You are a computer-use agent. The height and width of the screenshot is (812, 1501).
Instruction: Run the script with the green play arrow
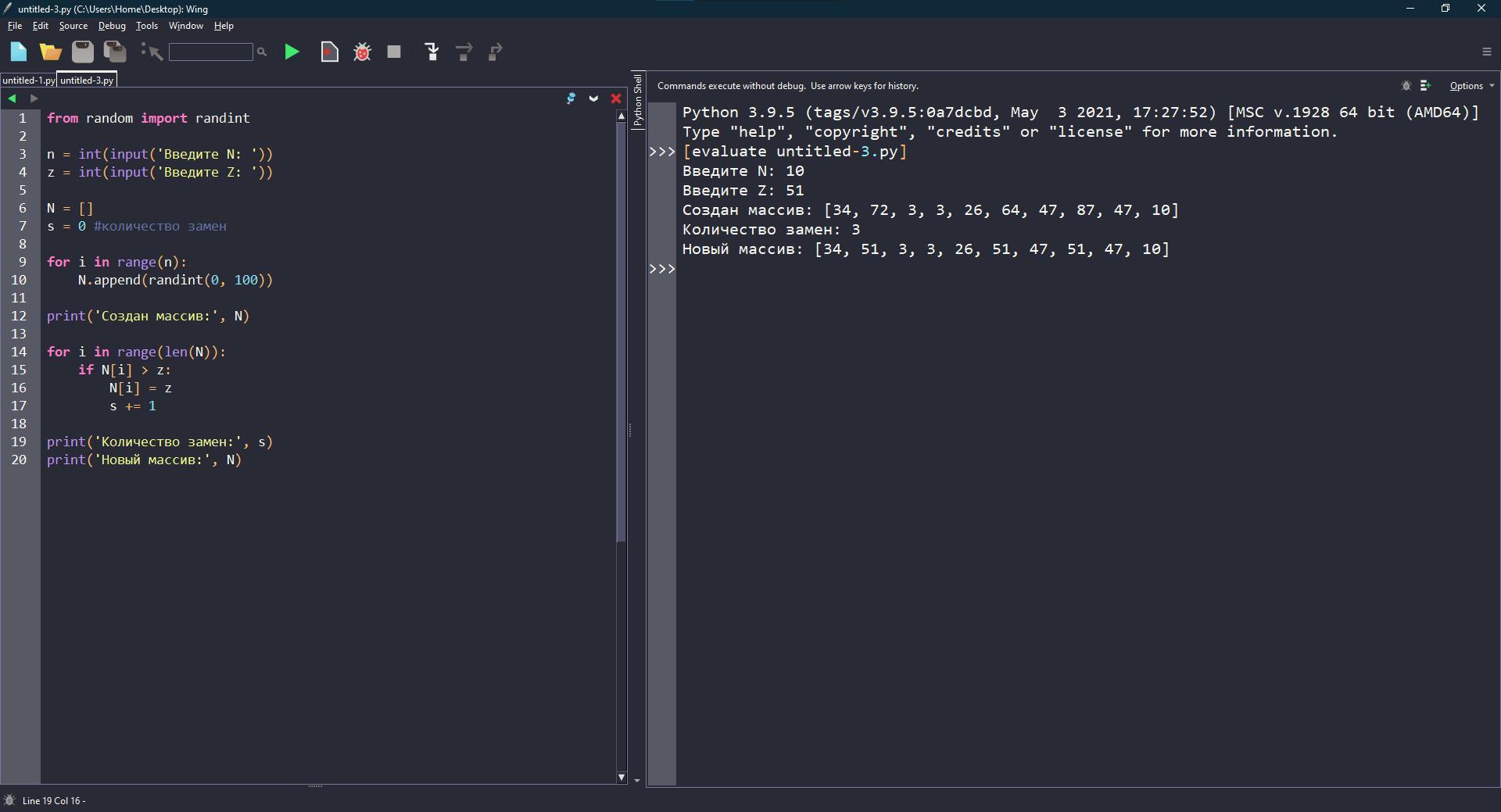292,52
